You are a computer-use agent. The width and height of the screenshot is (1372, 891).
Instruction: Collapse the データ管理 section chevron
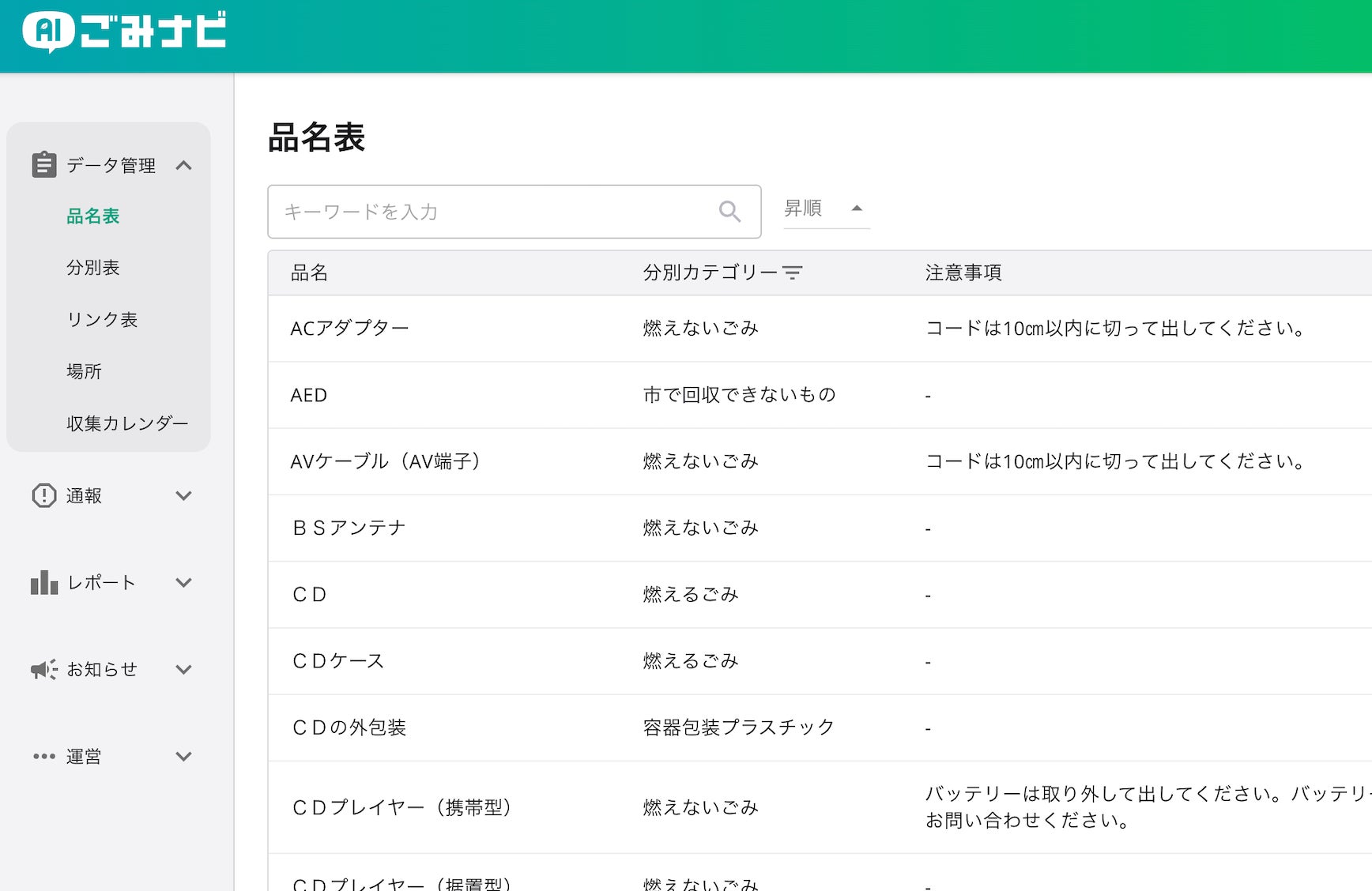point(184,165)
